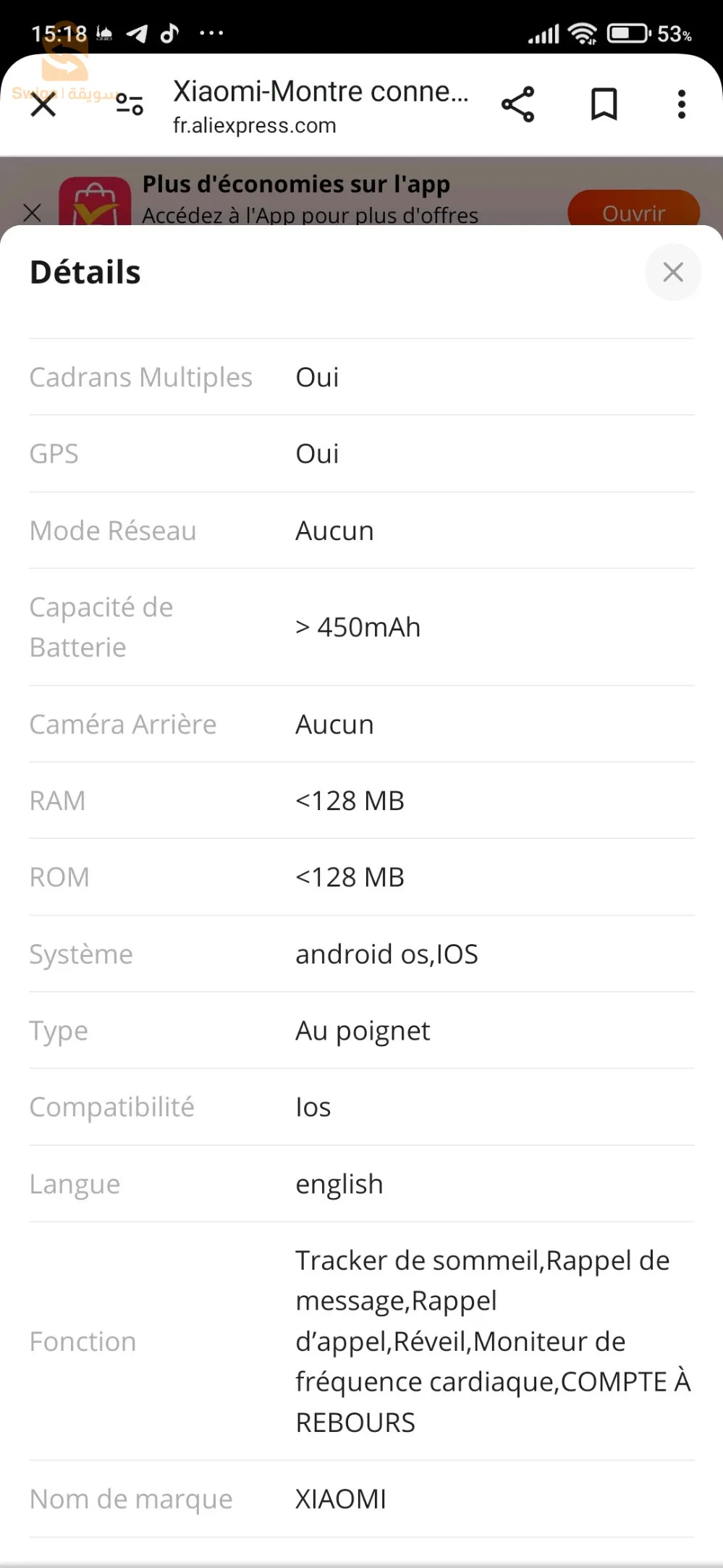
Task: Tap the TikTok notification icon
Action: click(169, 33)
